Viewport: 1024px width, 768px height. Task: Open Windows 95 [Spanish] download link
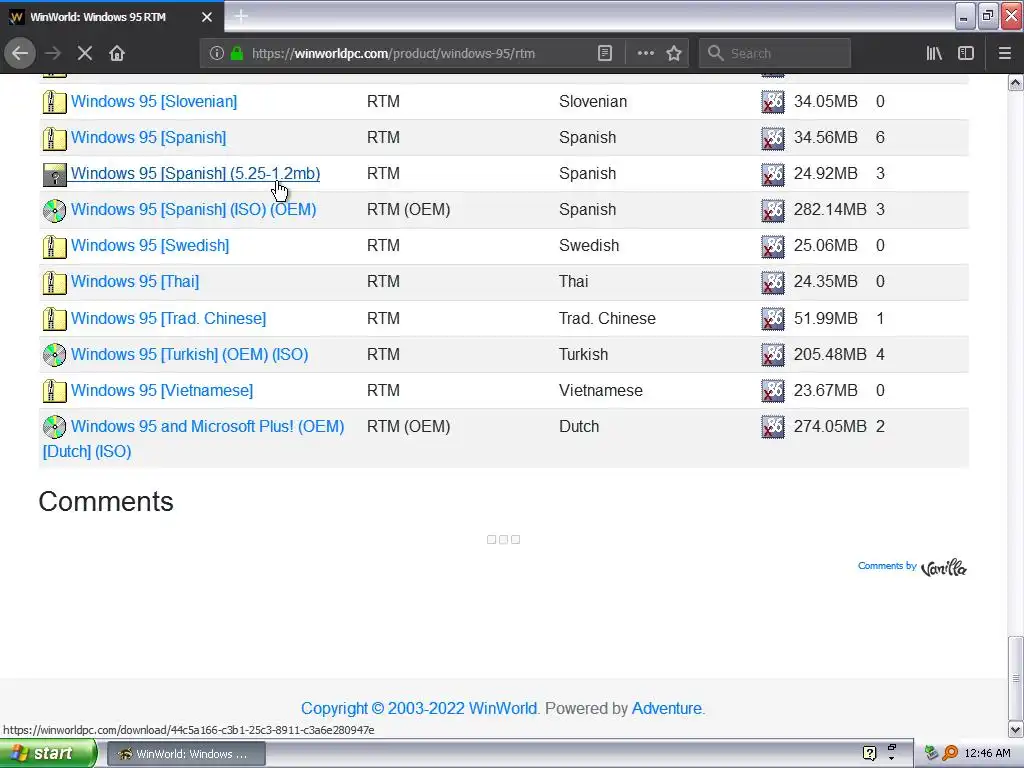[148, 137]
